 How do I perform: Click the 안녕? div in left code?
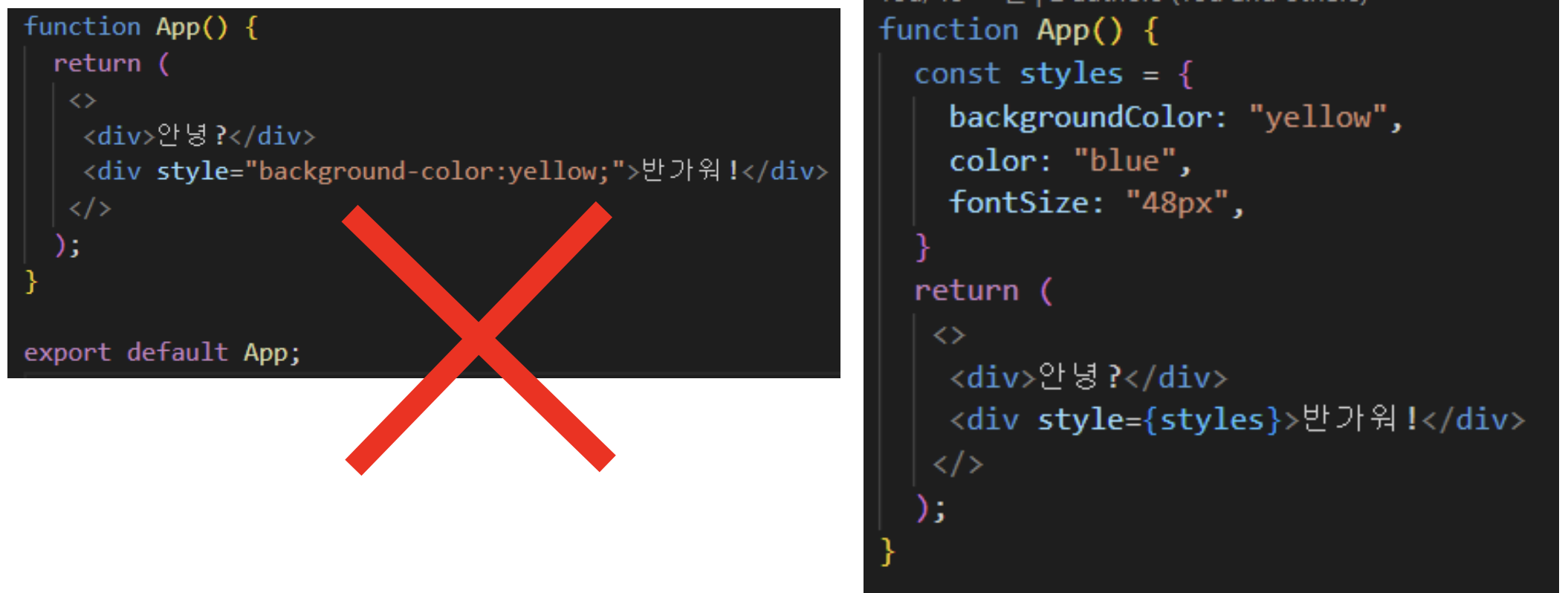coord(199,136)
